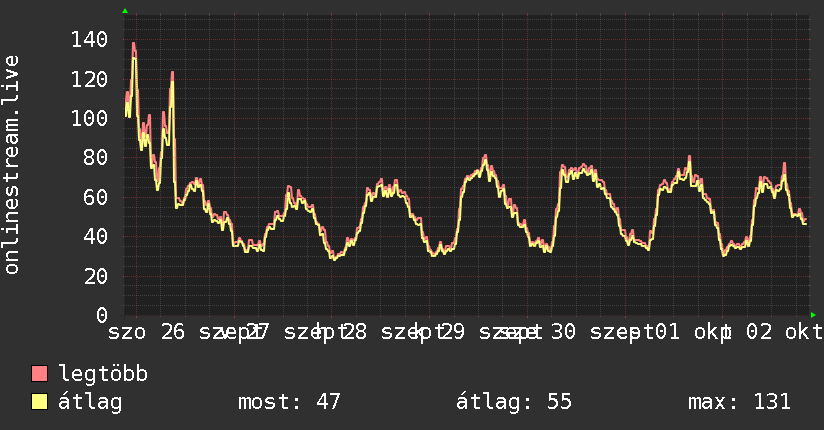Click the green arrow atop the y-axis
Viewport: 824px width, 430px height.
(x=125, y=11)
